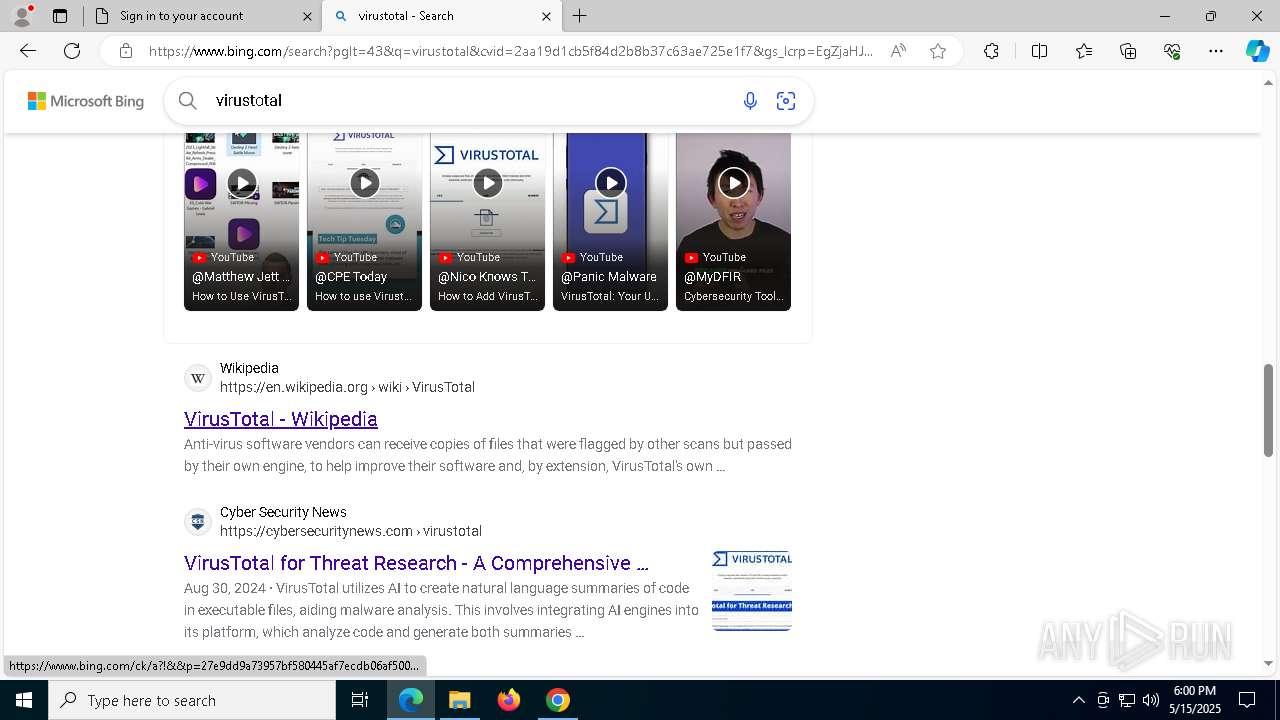Play the @MyDFIR video
The image size is (1280, 720).
click(x=733, y=183)
